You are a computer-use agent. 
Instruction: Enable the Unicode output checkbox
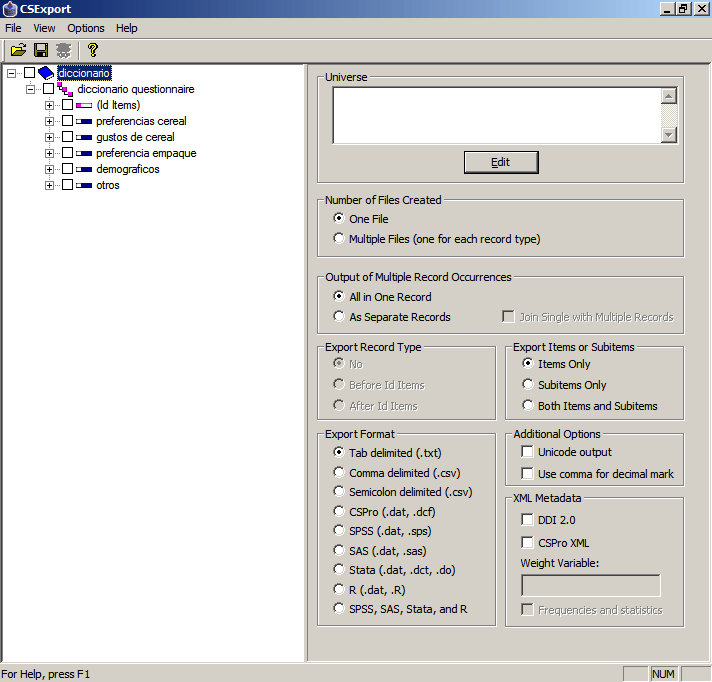(x=528, y=453)
